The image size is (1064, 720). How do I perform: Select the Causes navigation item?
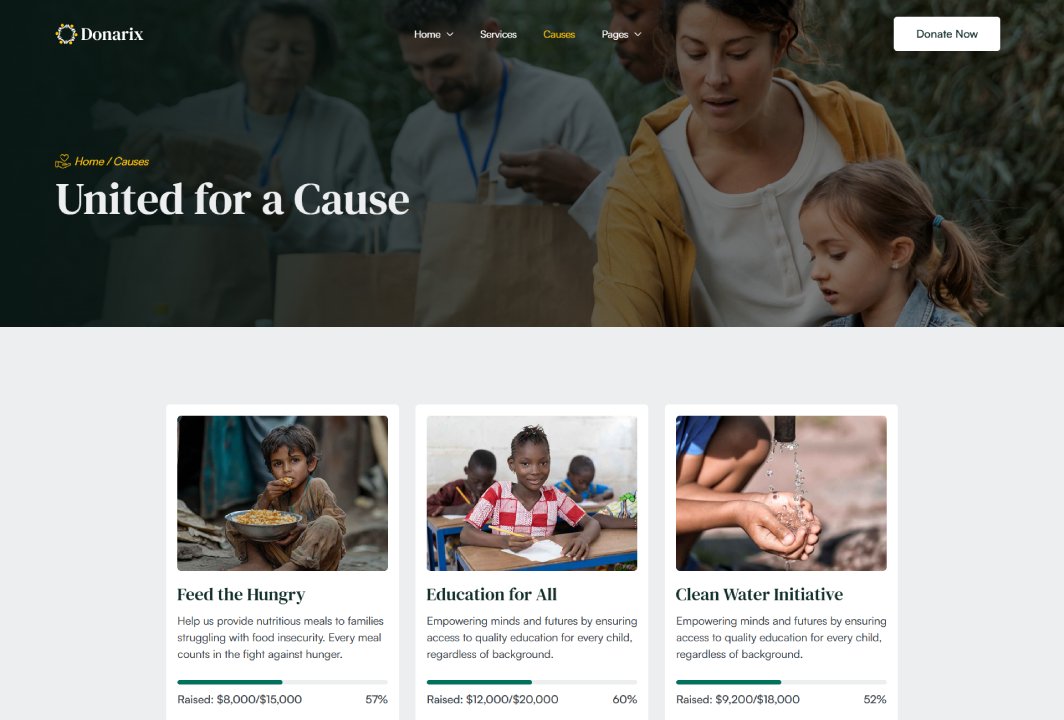coord(559,34)
